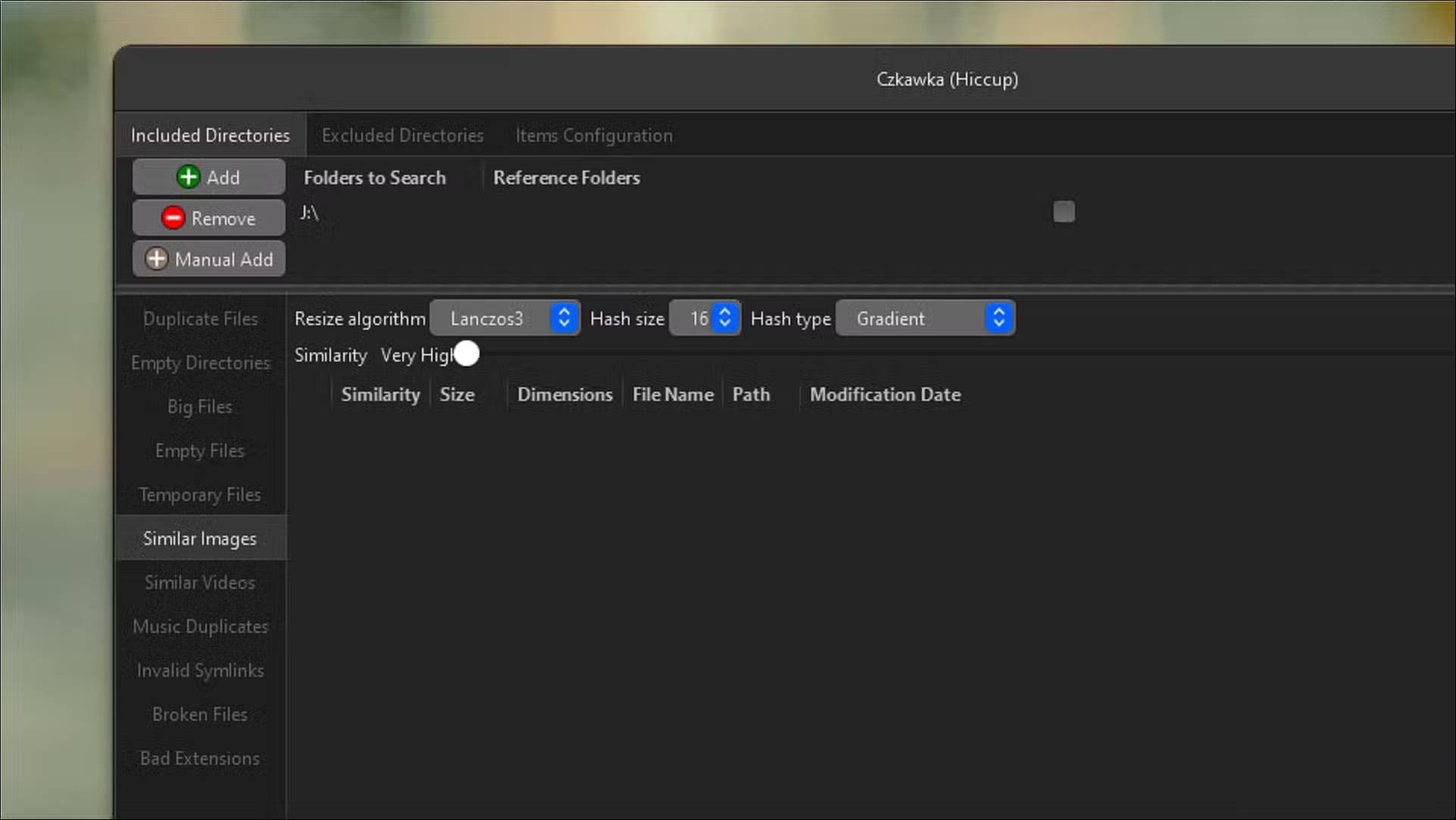This screenshot has height=820, width=1456.
Task: Click the File Name column header
Action: point(673,394)
